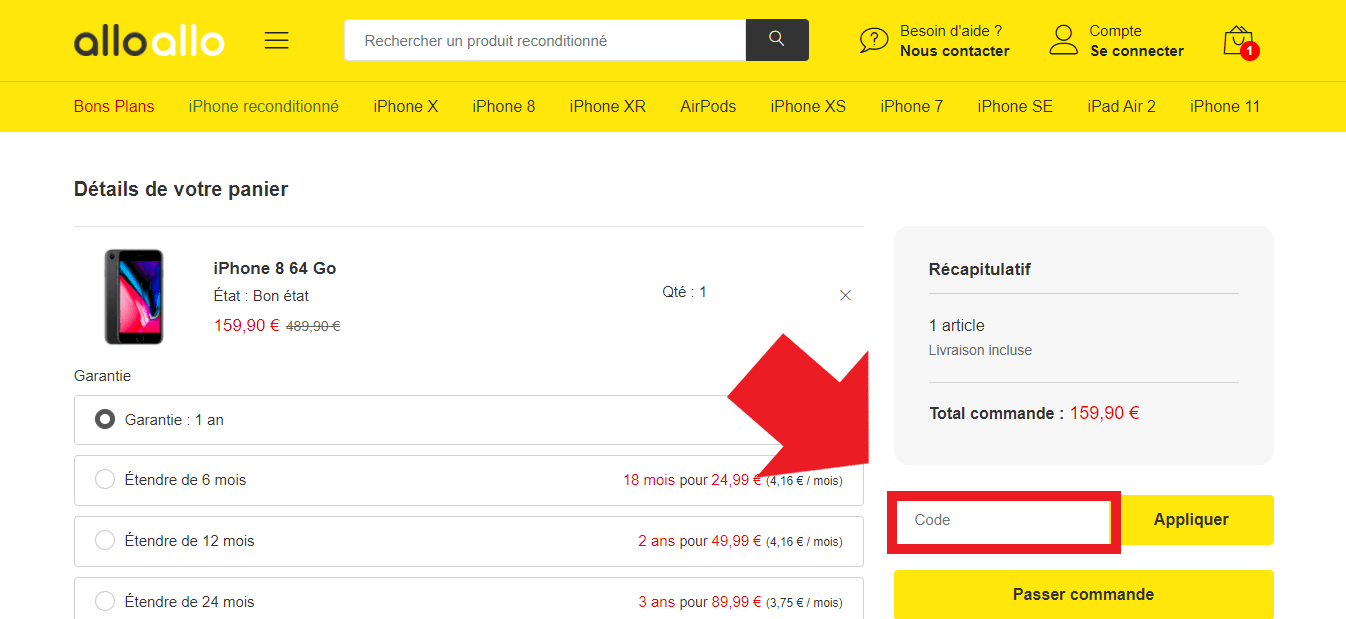
Task: Open iPhone 11 category
Action: click(1225, 106)
